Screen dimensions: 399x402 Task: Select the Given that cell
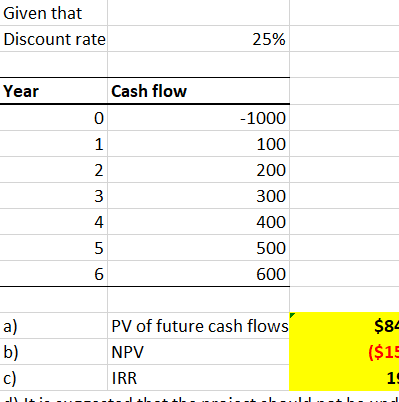tap(54, 13)
